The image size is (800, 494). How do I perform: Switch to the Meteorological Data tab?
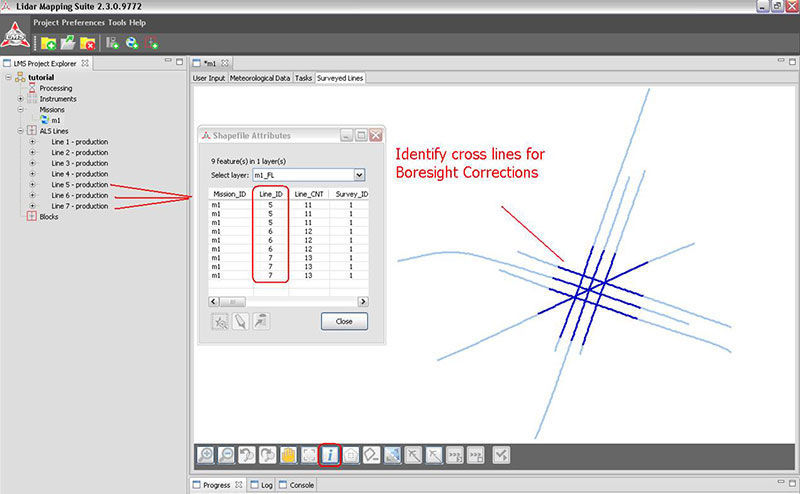click(259, 77)
